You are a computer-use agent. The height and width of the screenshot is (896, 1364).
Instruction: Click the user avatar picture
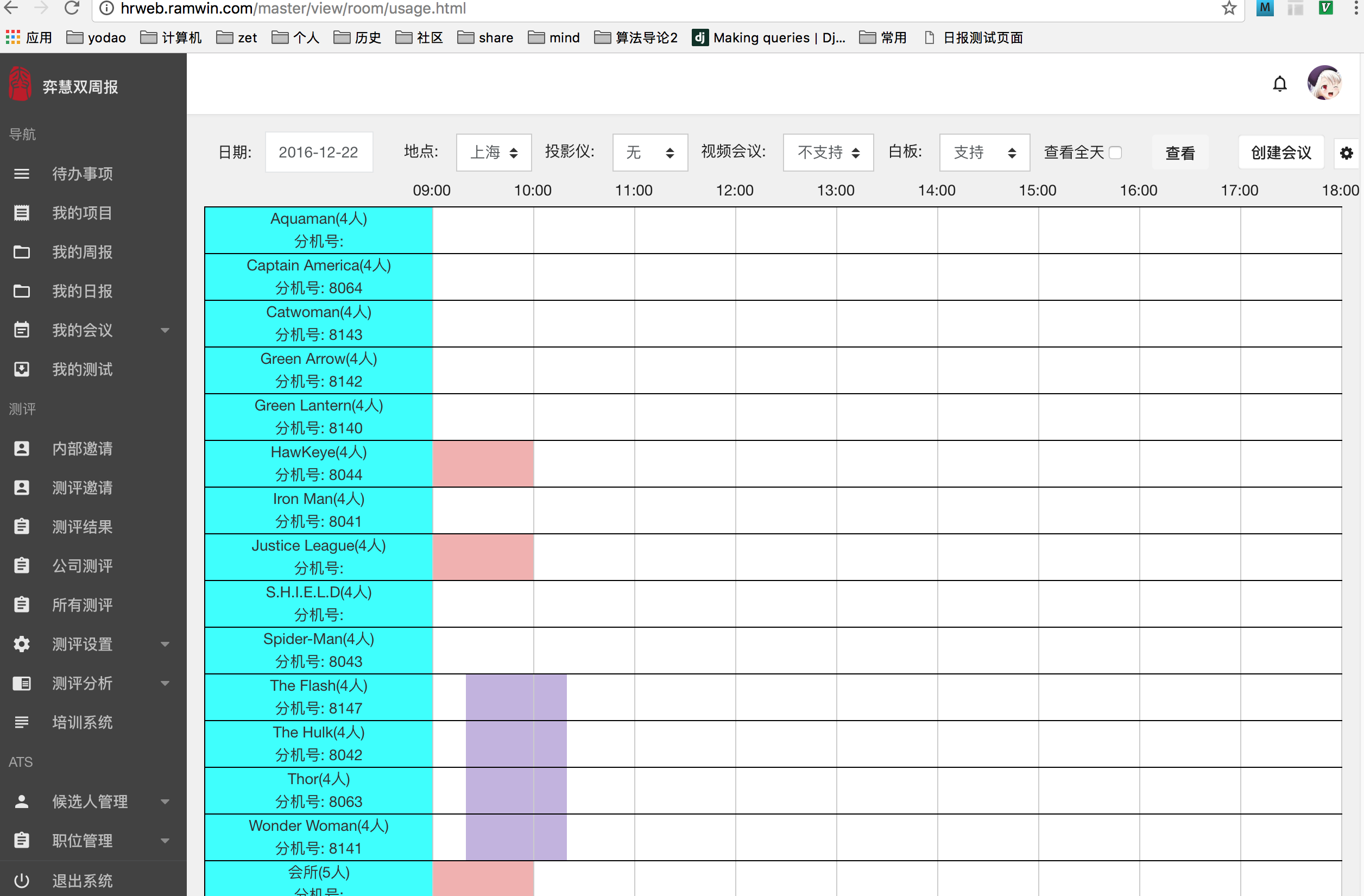[1324, 83]
